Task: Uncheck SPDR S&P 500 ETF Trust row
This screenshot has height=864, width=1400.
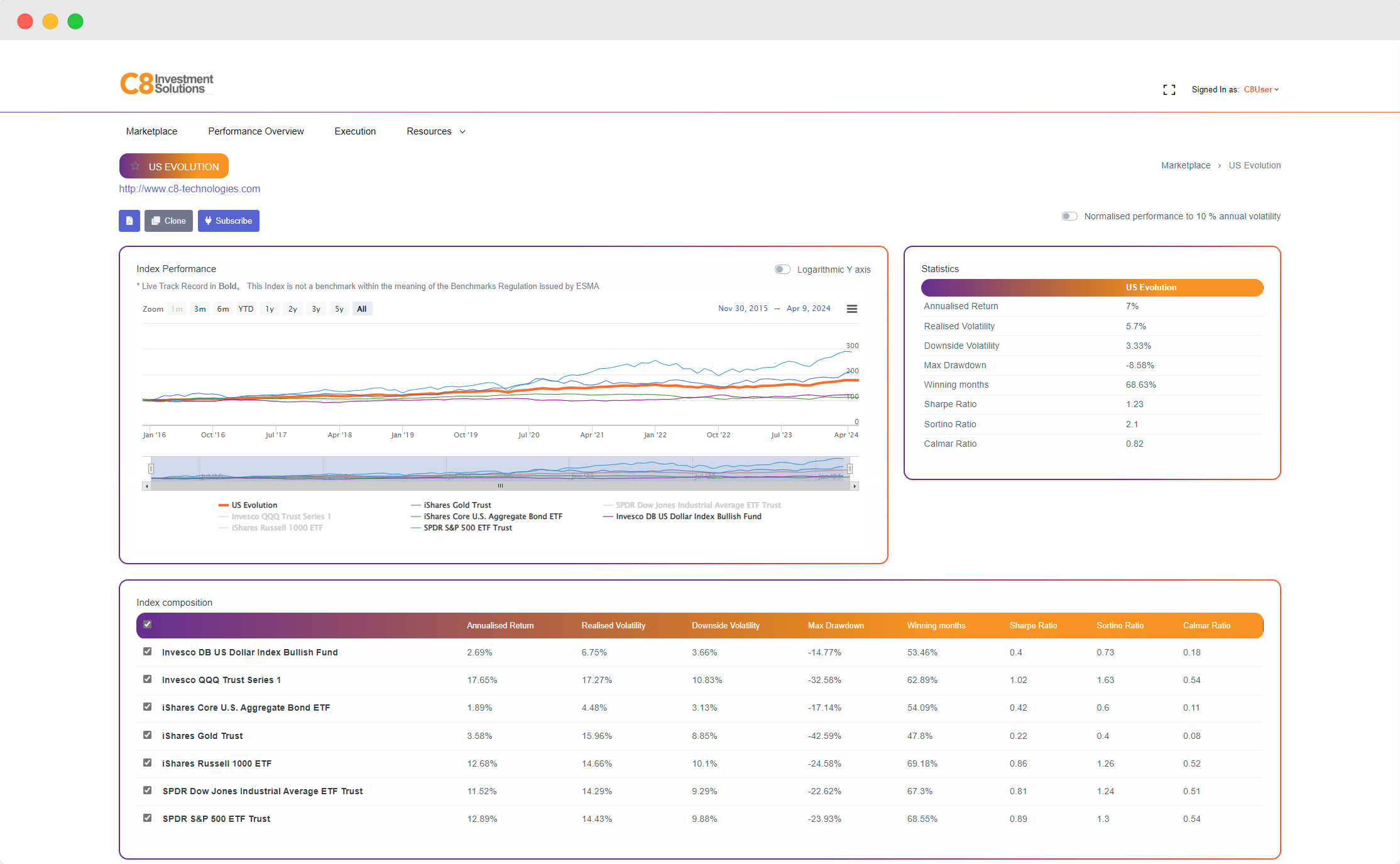Action: tap(148, 818)
